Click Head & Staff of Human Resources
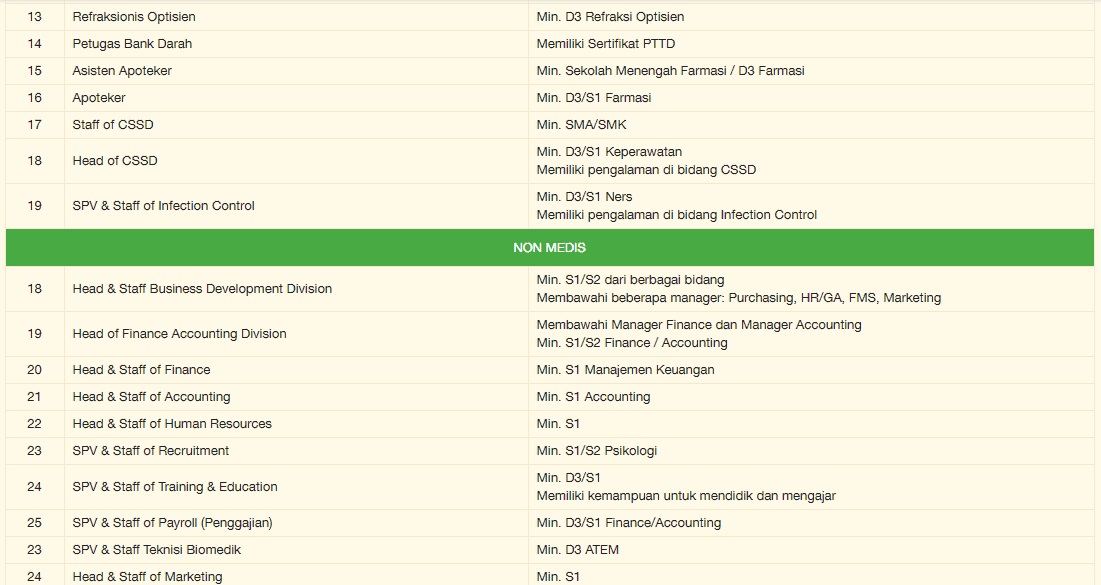Image resolution: width=1101 pixels, height=585 pixels. point(172,424)
